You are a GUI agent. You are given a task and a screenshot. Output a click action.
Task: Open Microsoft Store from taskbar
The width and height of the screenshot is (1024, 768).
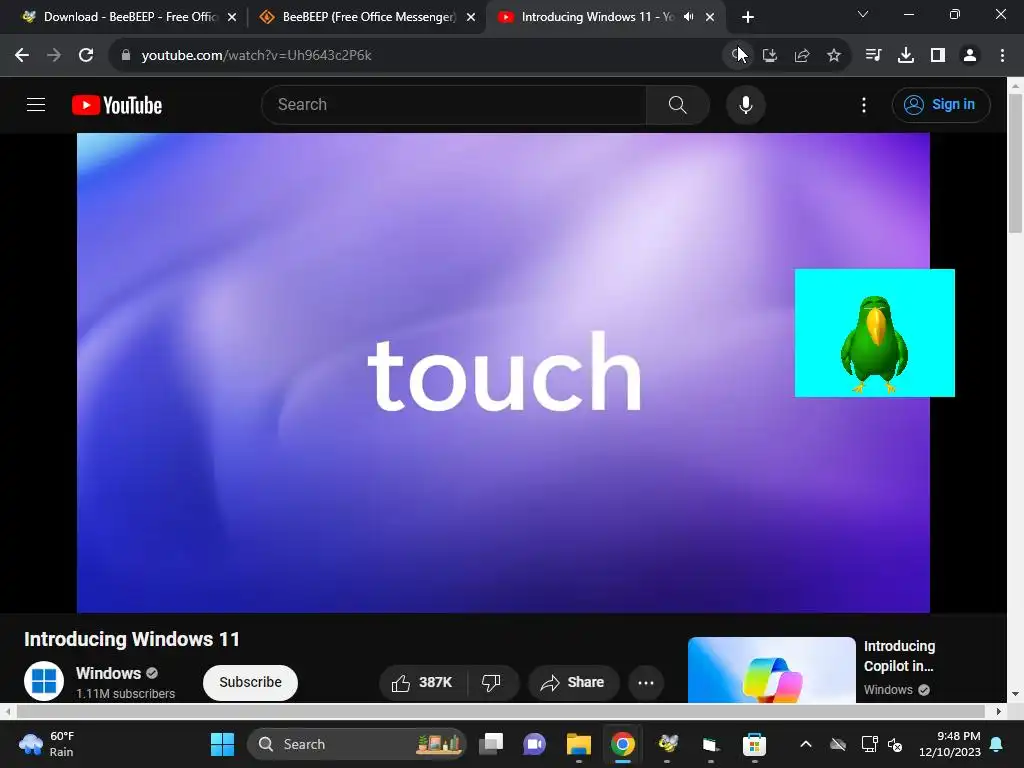[754, 744]
